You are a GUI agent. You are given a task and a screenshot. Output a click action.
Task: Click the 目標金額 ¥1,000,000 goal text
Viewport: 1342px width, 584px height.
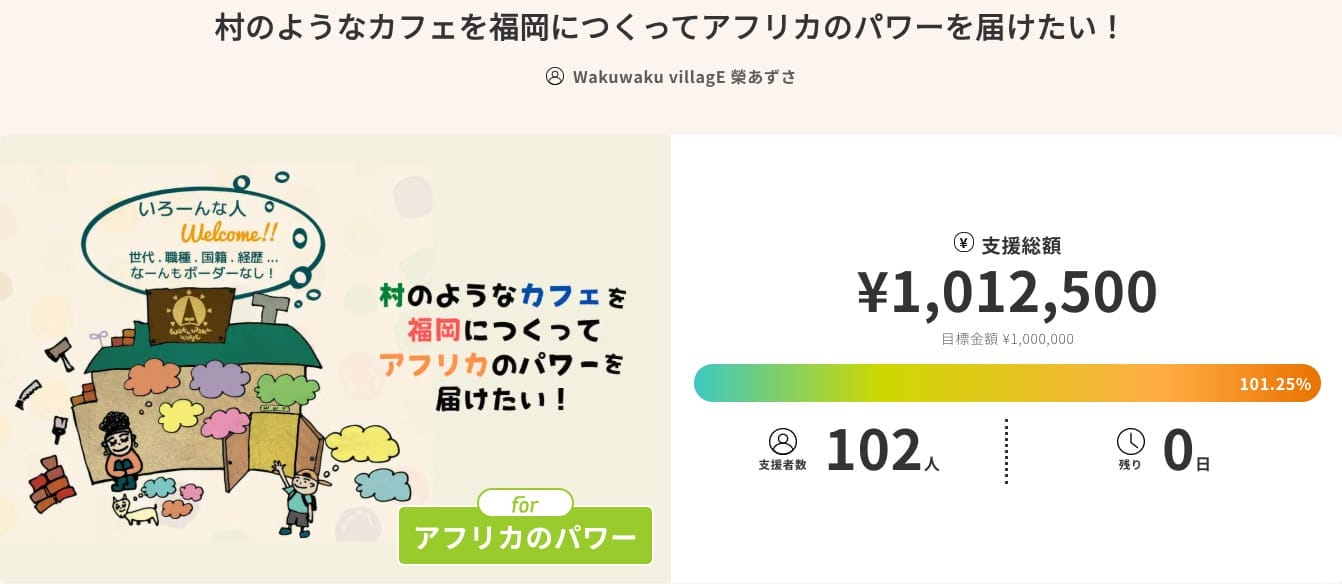click(x=1007, y=339)
